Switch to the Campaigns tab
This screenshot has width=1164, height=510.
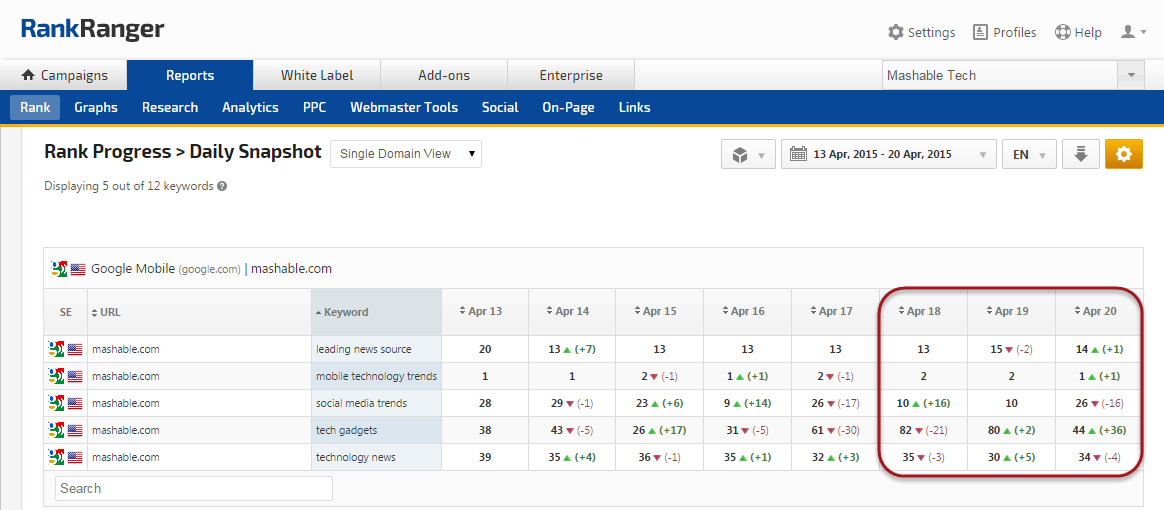(x=64, y=75)
